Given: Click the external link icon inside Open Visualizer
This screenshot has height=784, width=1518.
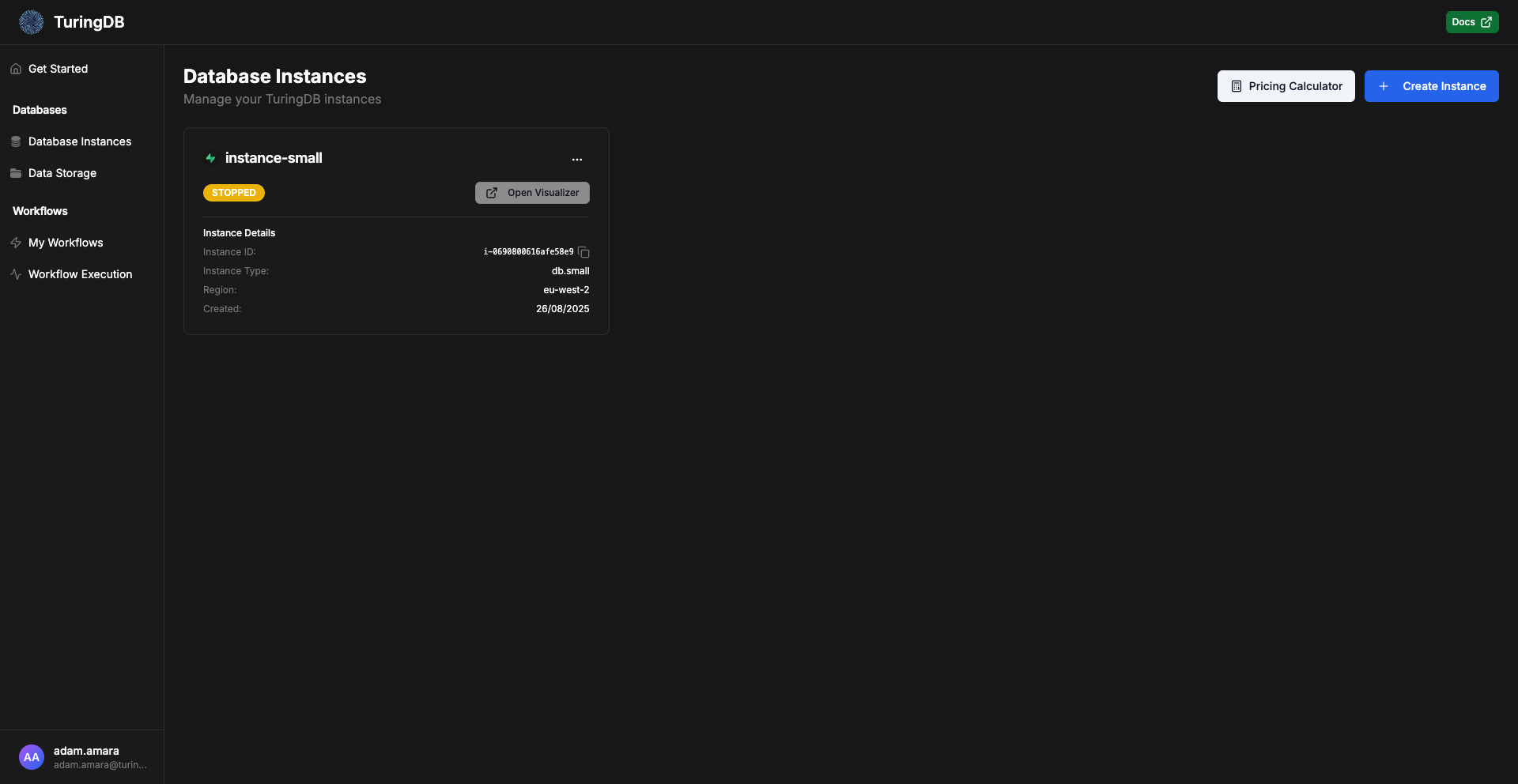Looking at the screenshot, I should click(x=492, y=192).
